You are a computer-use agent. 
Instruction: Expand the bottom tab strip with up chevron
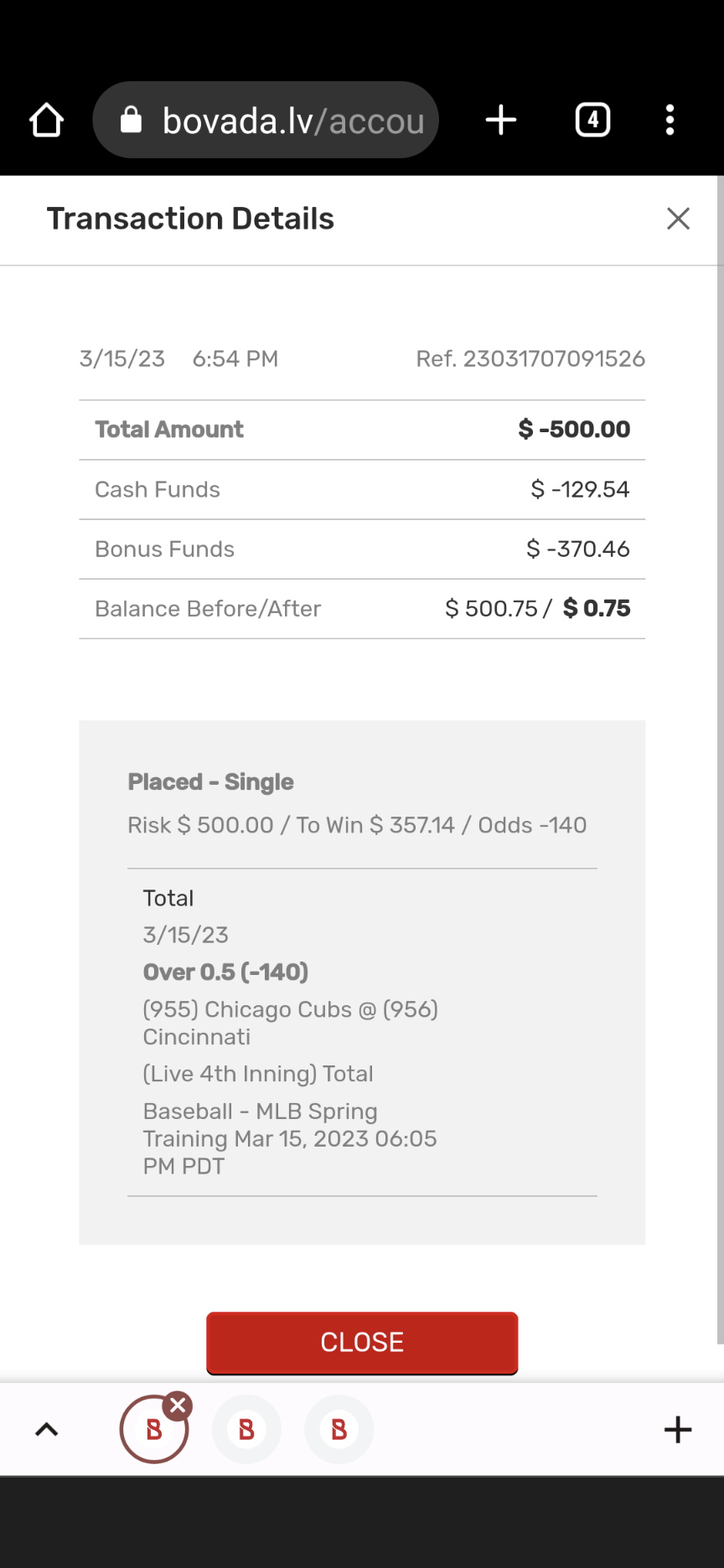coord(47,1430)
